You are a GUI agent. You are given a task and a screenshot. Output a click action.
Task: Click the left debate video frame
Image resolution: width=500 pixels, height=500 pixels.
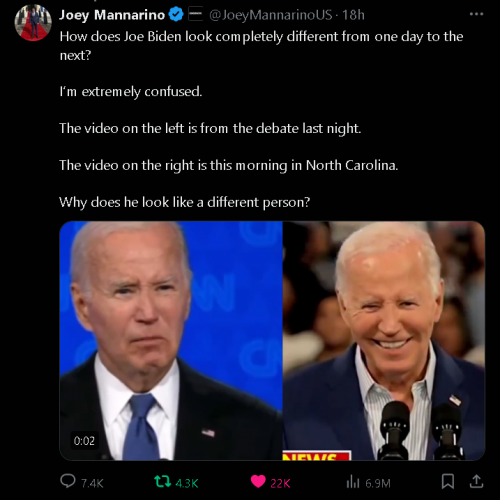pos(171,341)
